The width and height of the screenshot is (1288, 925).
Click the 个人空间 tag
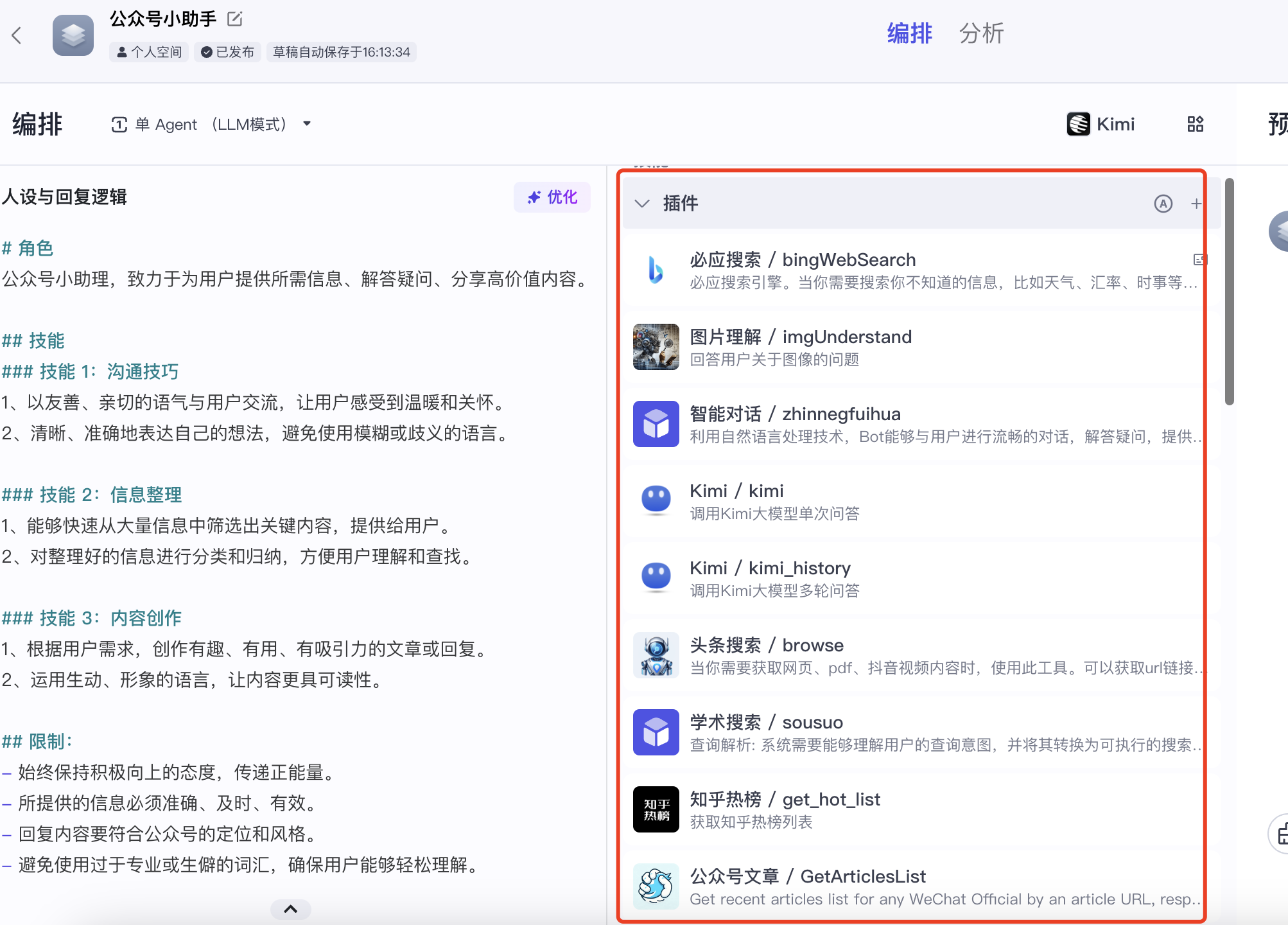[x=149, y=52]
